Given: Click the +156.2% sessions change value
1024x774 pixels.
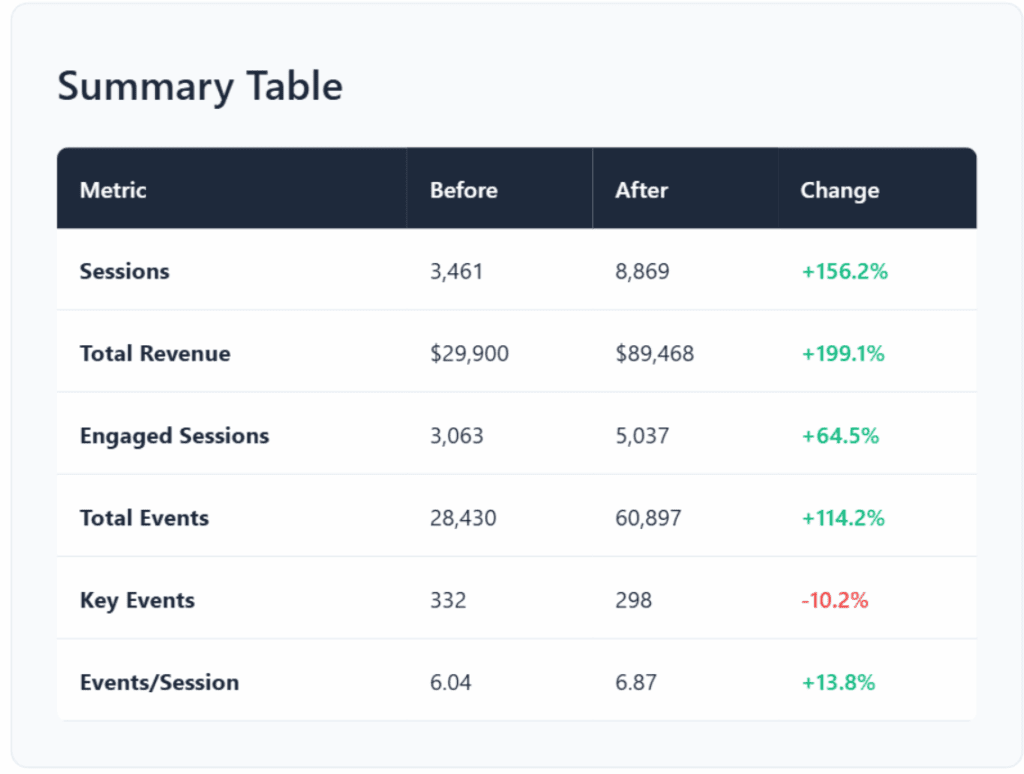Looking at the screenshot, I should (843, 271).
